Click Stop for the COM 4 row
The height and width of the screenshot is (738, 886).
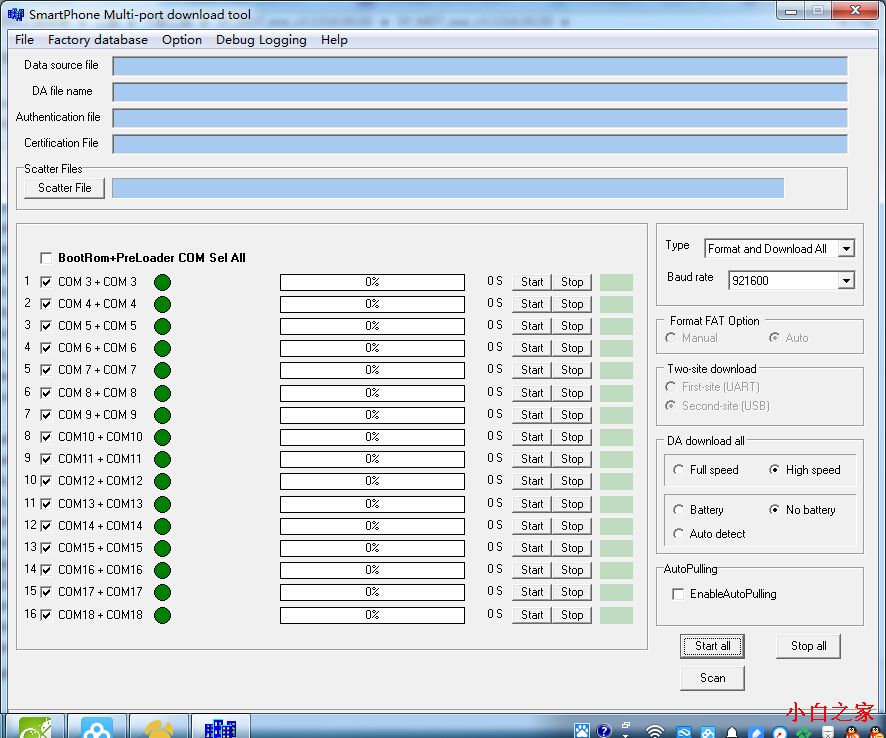click(572, 304)
